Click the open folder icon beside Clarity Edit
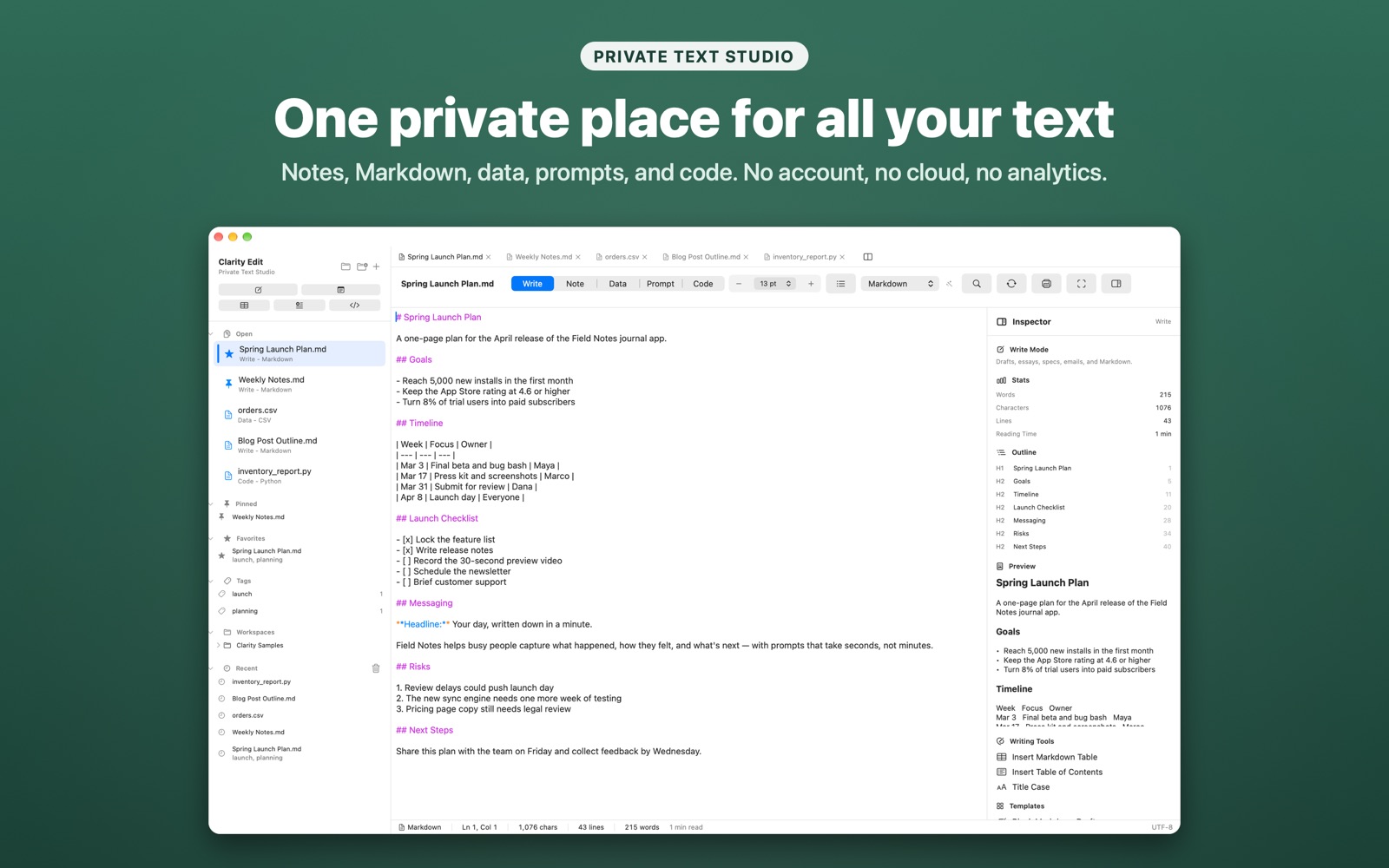This screenshot has height=868, width=1389. tap(346, 266)
